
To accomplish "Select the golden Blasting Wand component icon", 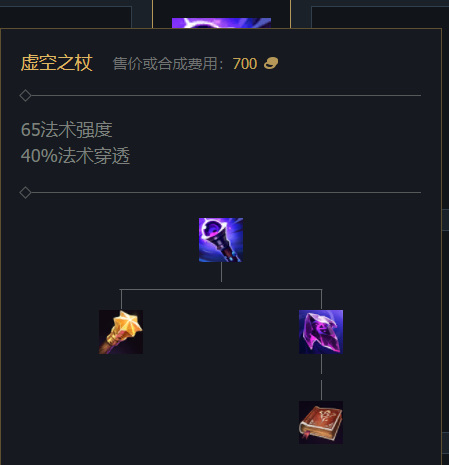I will point(121,332).
